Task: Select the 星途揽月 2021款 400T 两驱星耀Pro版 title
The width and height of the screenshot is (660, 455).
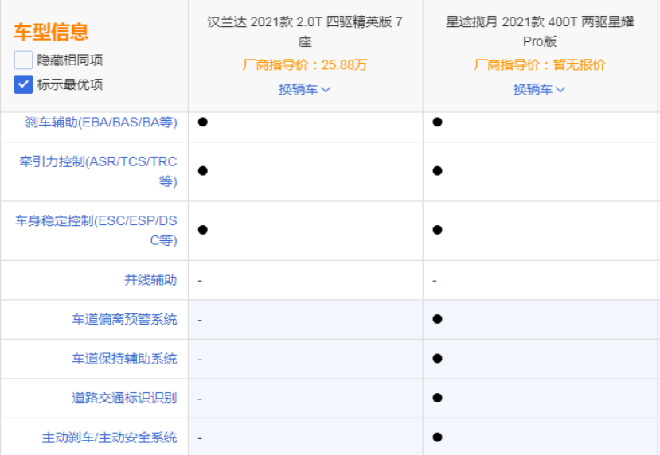Action: 540,32
